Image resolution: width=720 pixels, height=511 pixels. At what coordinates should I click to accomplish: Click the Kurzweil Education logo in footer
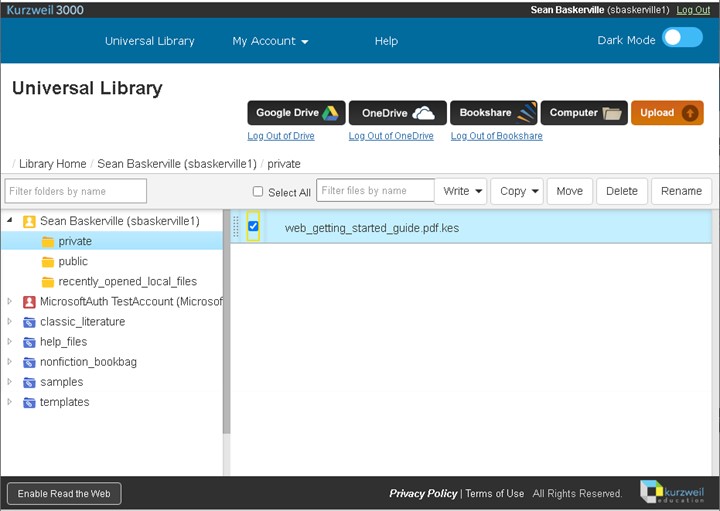672,492
